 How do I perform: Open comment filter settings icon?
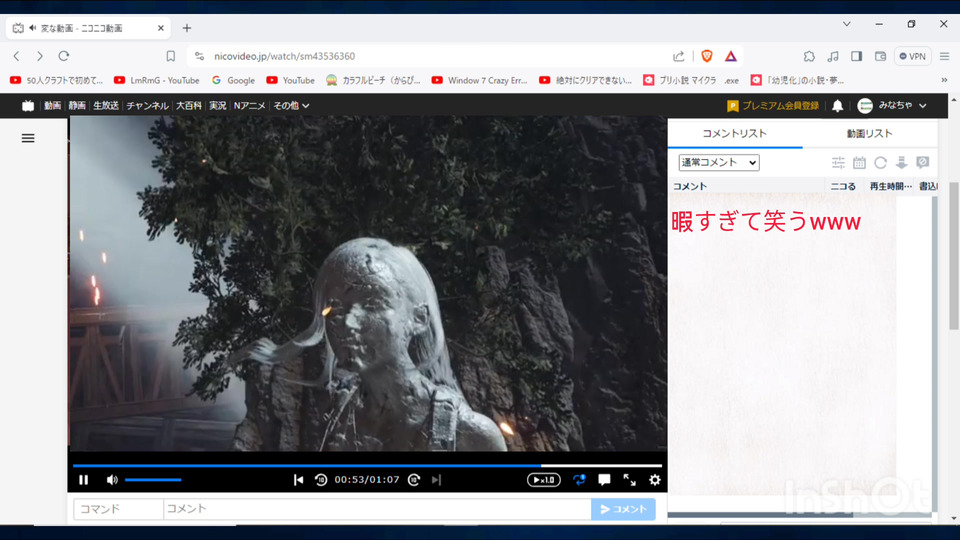(838, 162)
